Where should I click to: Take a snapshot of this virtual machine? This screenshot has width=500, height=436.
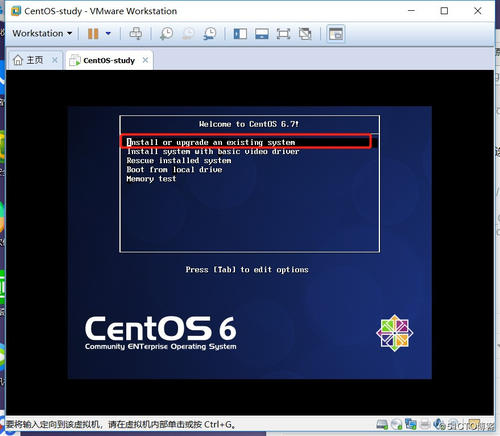(x=166, y=34)
